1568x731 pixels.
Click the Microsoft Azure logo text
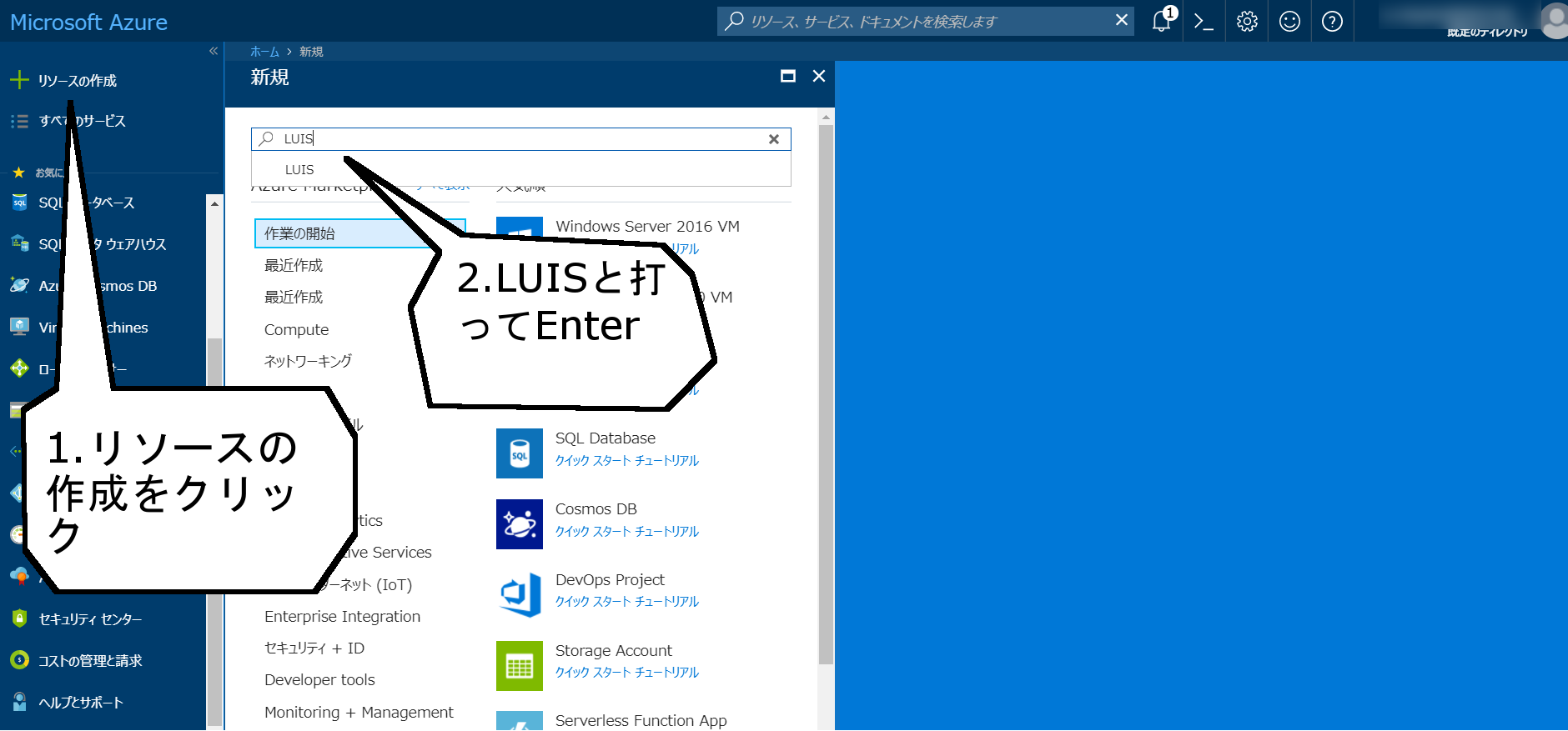point(88,22)
